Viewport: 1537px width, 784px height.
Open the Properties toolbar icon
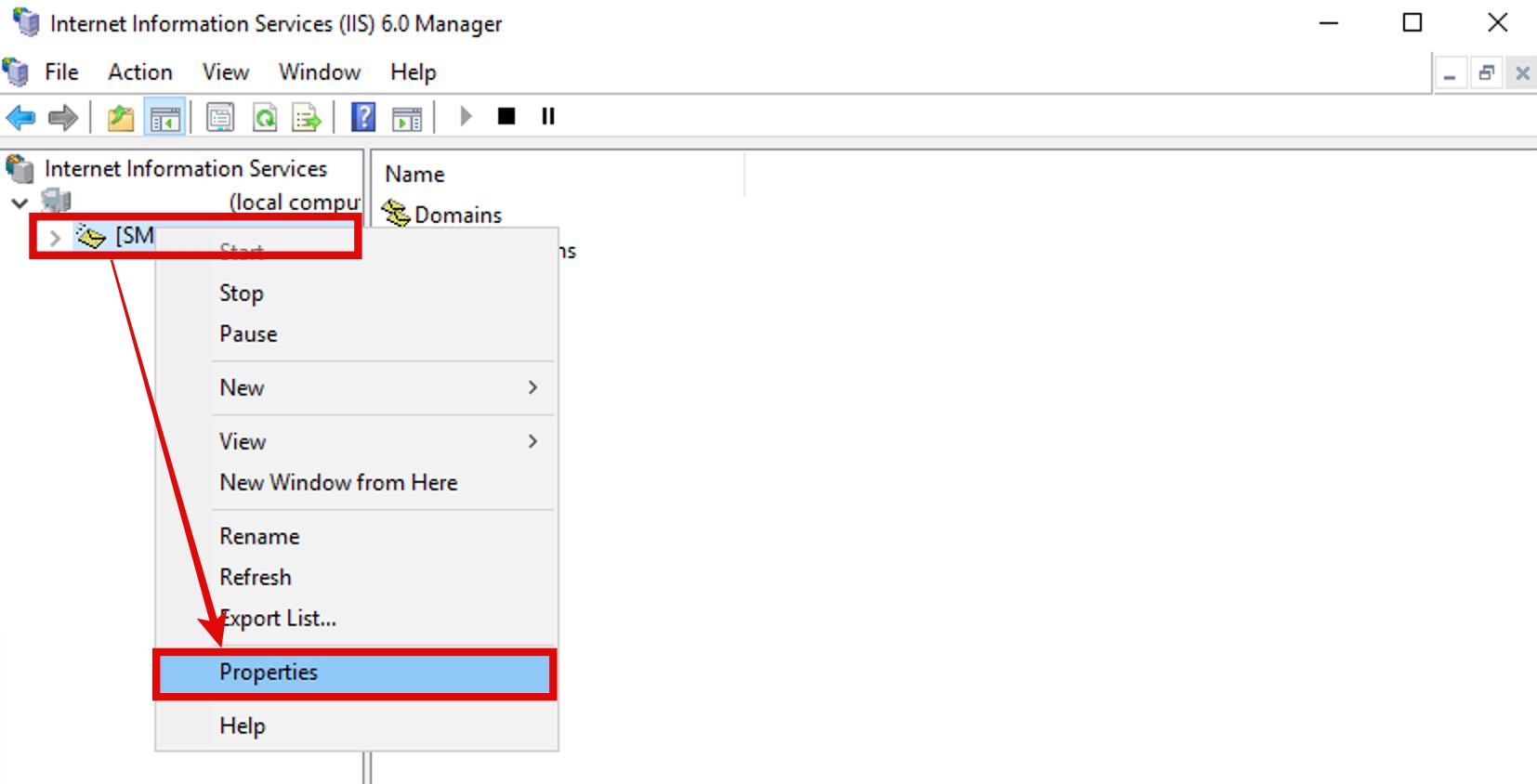click(220, 117)
